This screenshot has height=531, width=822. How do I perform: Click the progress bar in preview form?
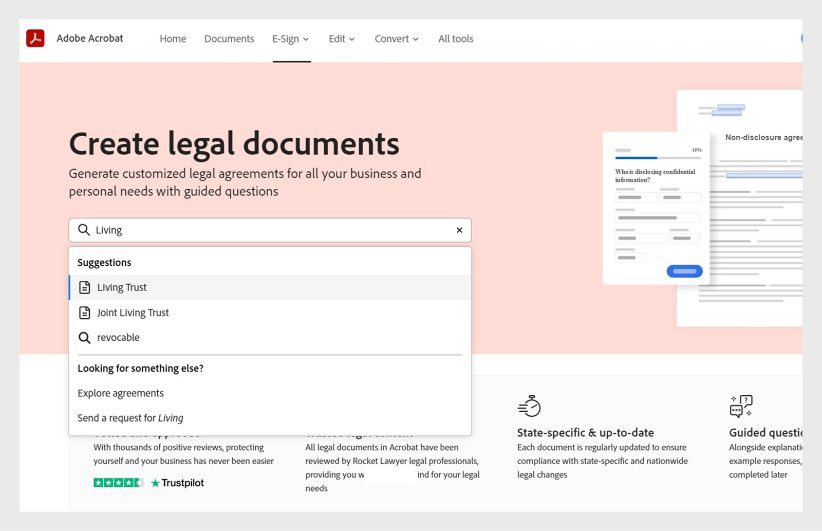pyautogui.click(x=658, y=157)
